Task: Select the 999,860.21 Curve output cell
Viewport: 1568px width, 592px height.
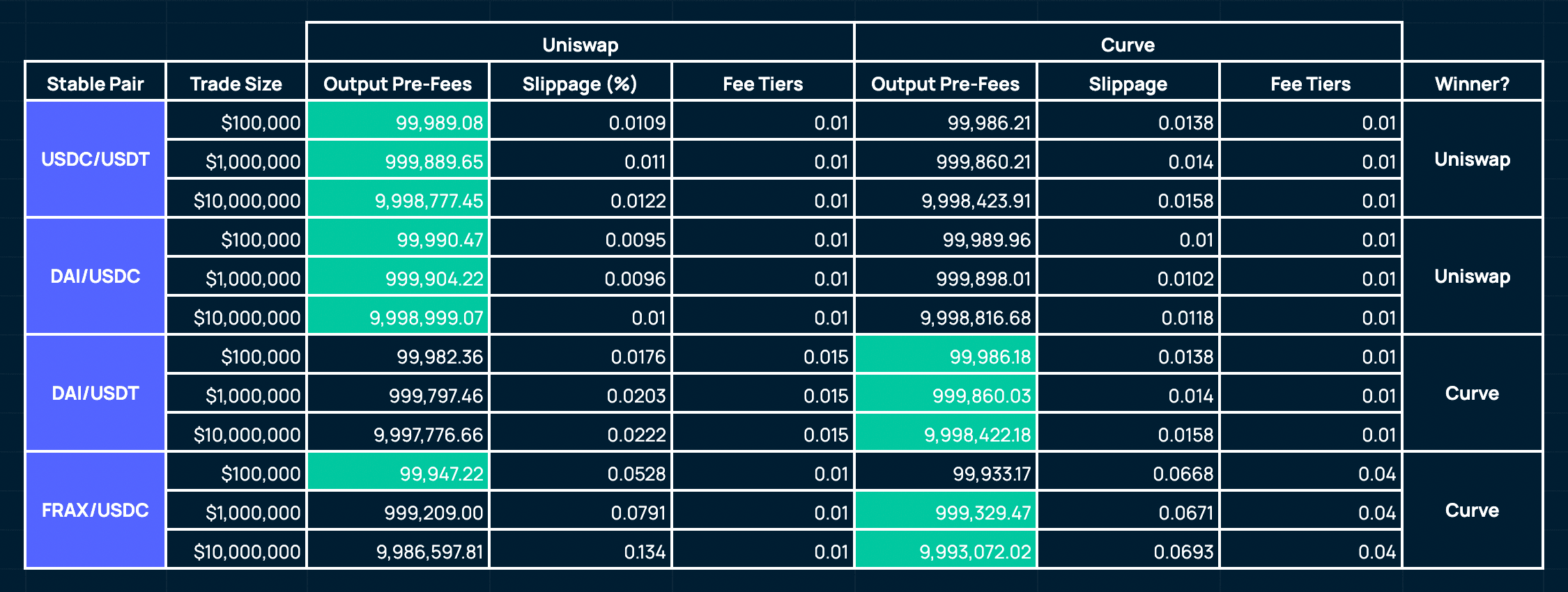Action: point(946,160)
